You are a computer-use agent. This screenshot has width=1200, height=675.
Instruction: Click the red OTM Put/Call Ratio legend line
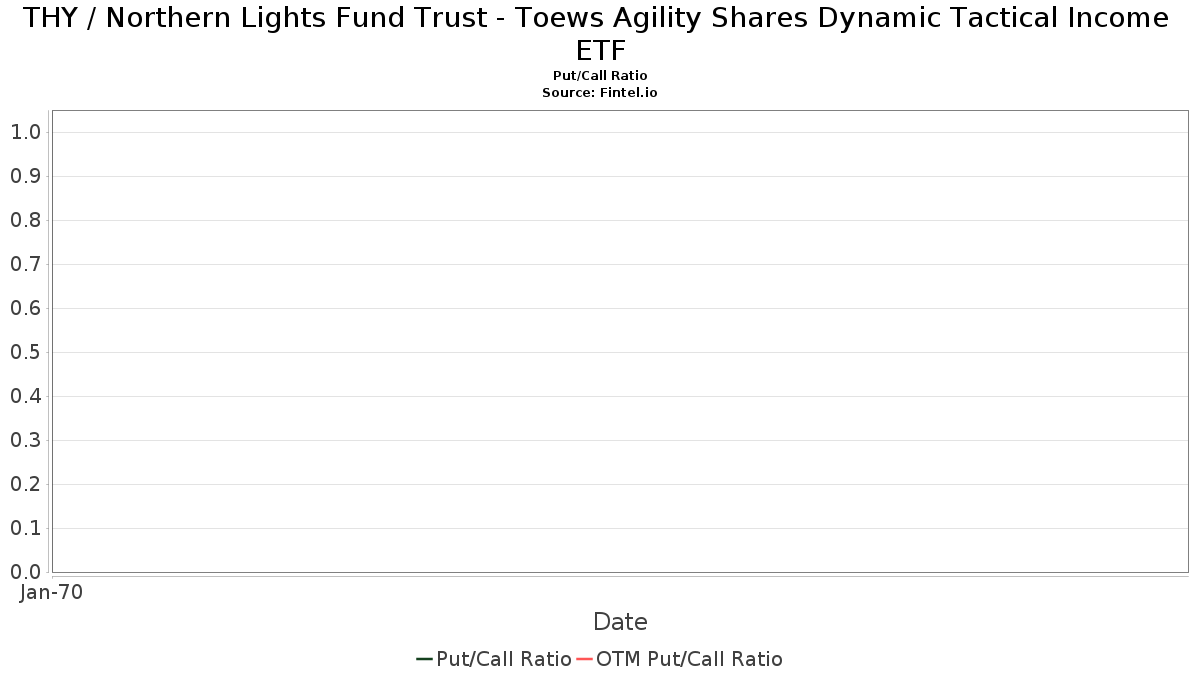click(585, 659)
